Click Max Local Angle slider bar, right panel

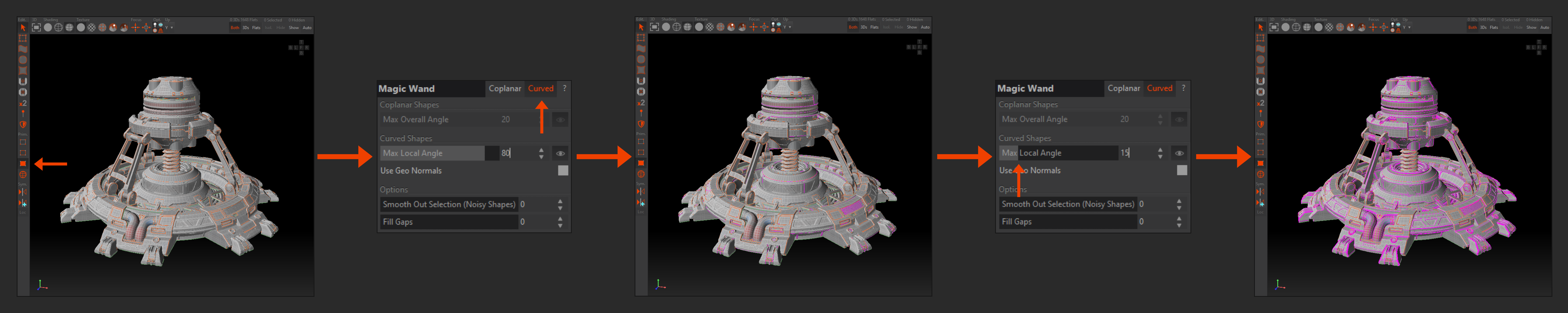[1059, 153]
